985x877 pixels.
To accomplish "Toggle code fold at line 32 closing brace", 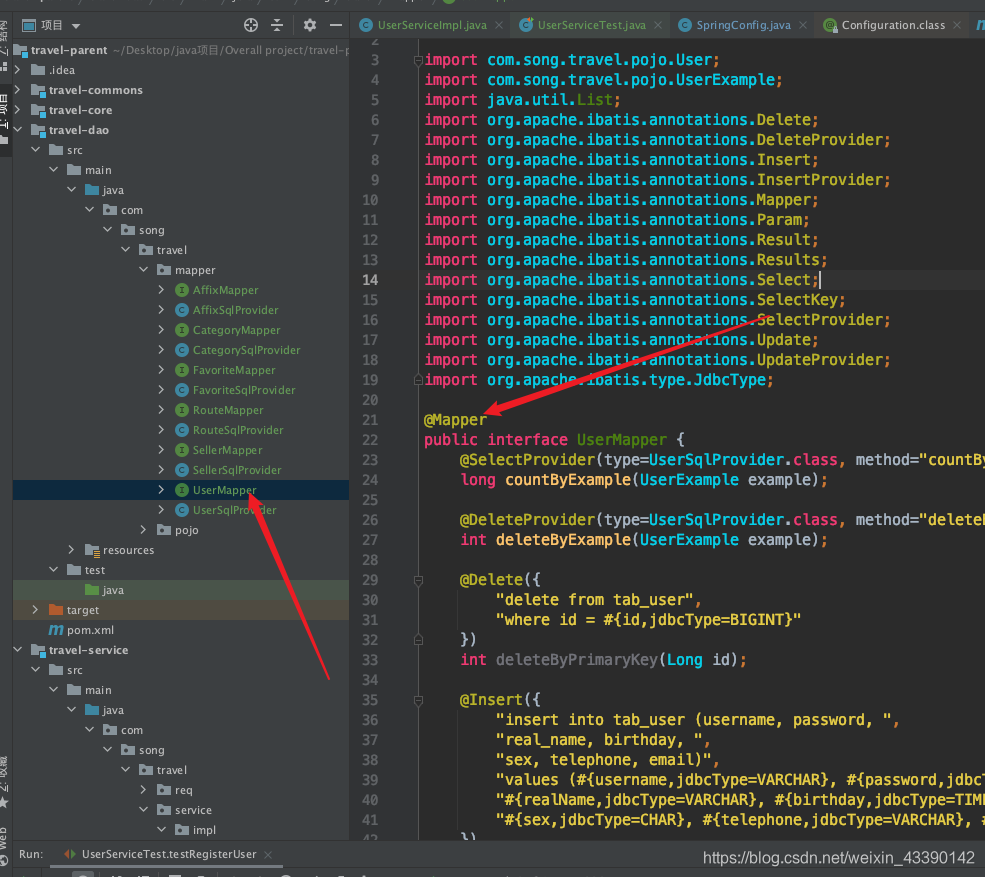I will [418, 640].
